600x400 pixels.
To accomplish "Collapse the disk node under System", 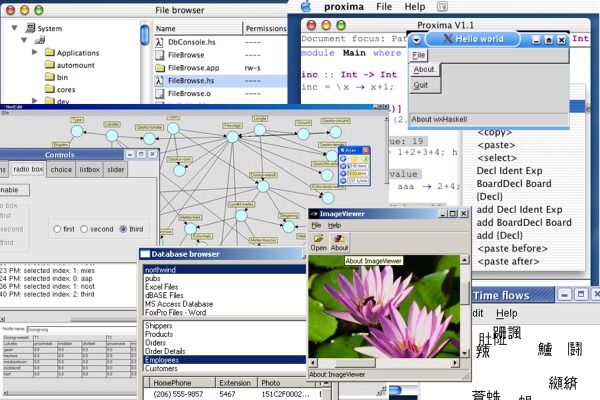I will (x=24, y=40).
